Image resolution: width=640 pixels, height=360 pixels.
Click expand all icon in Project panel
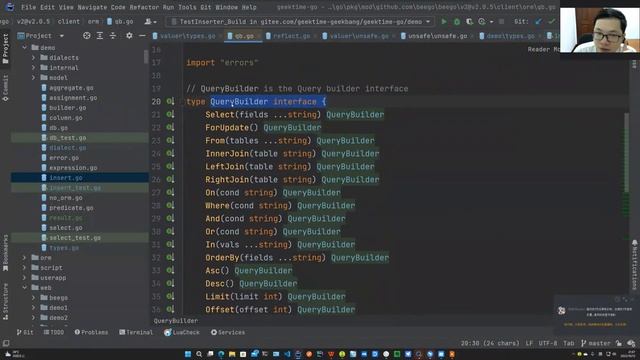pyautogui.click(x=100, y=36)
